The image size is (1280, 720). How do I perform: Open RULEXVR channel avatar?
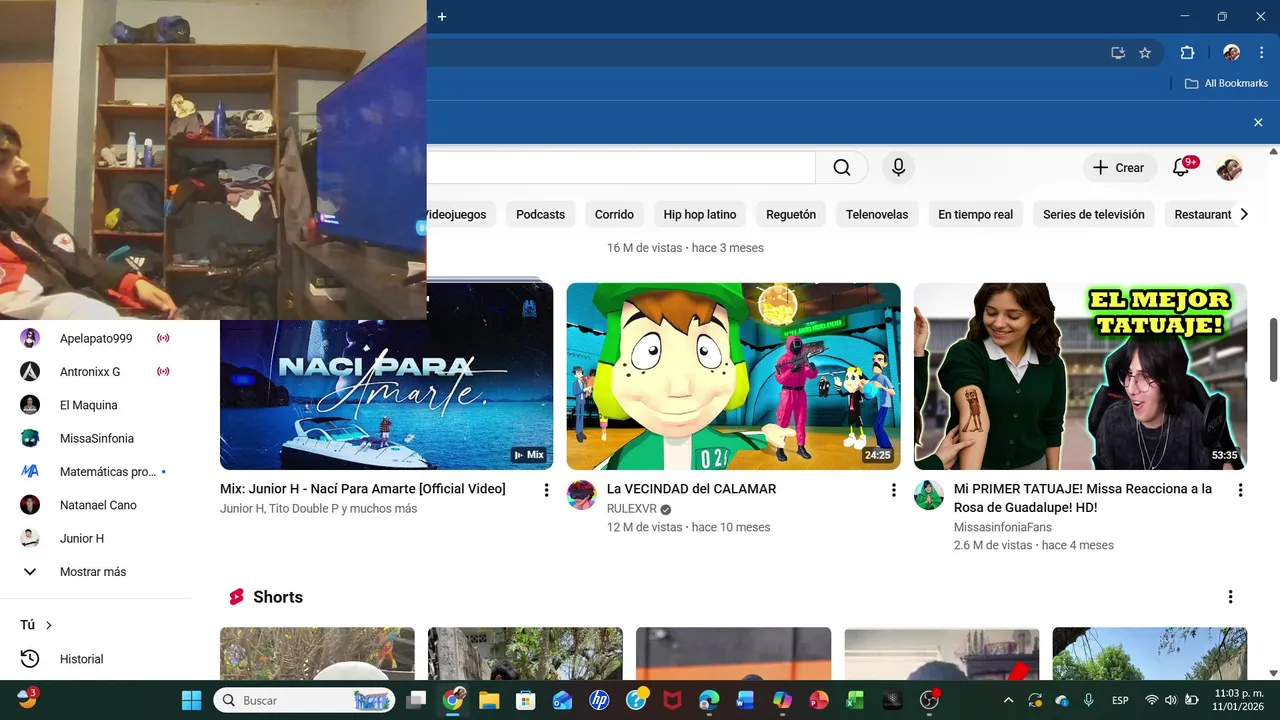[581, 495]
